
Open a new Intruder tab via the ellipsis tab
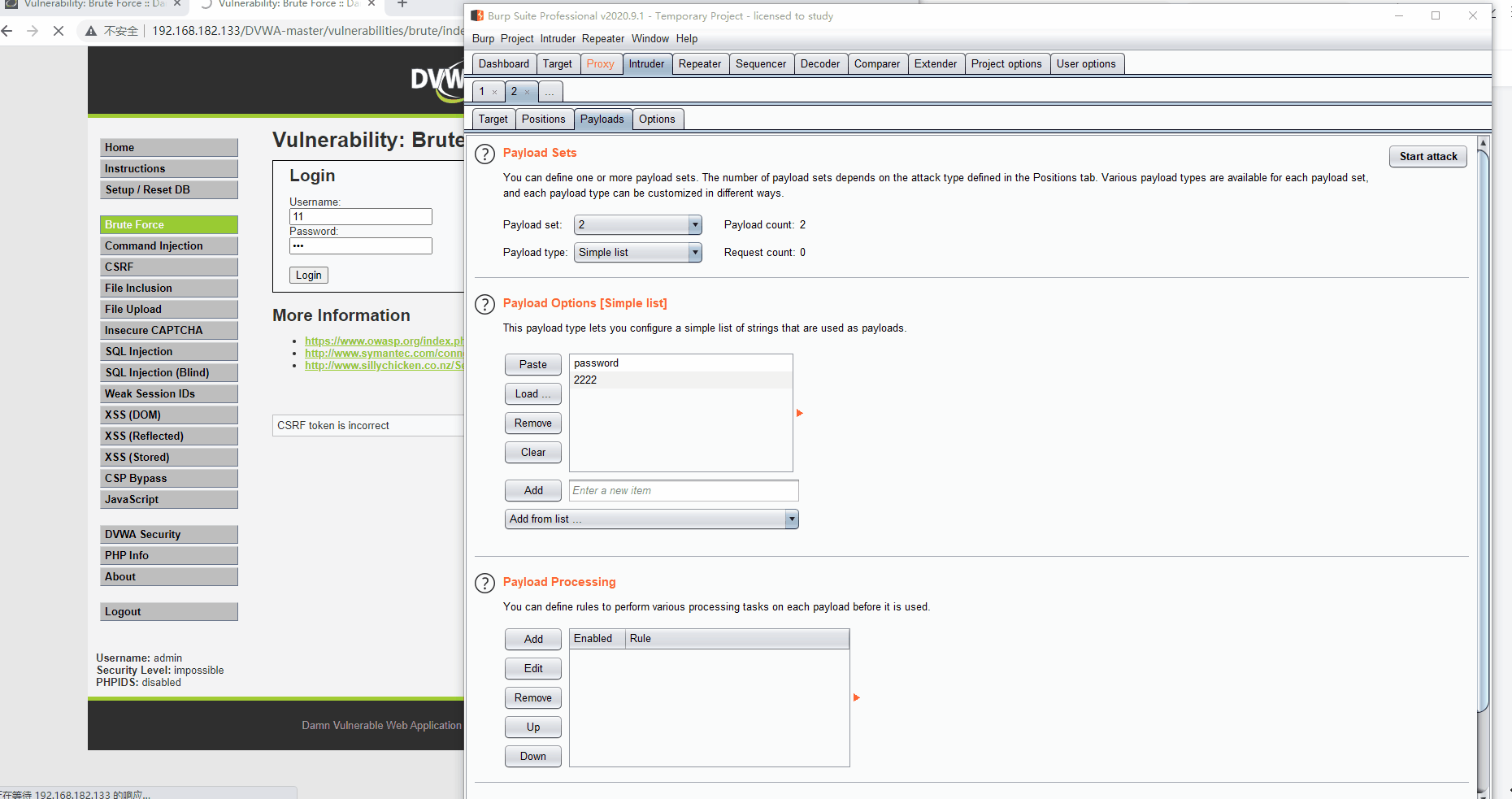tap(550, 92)
